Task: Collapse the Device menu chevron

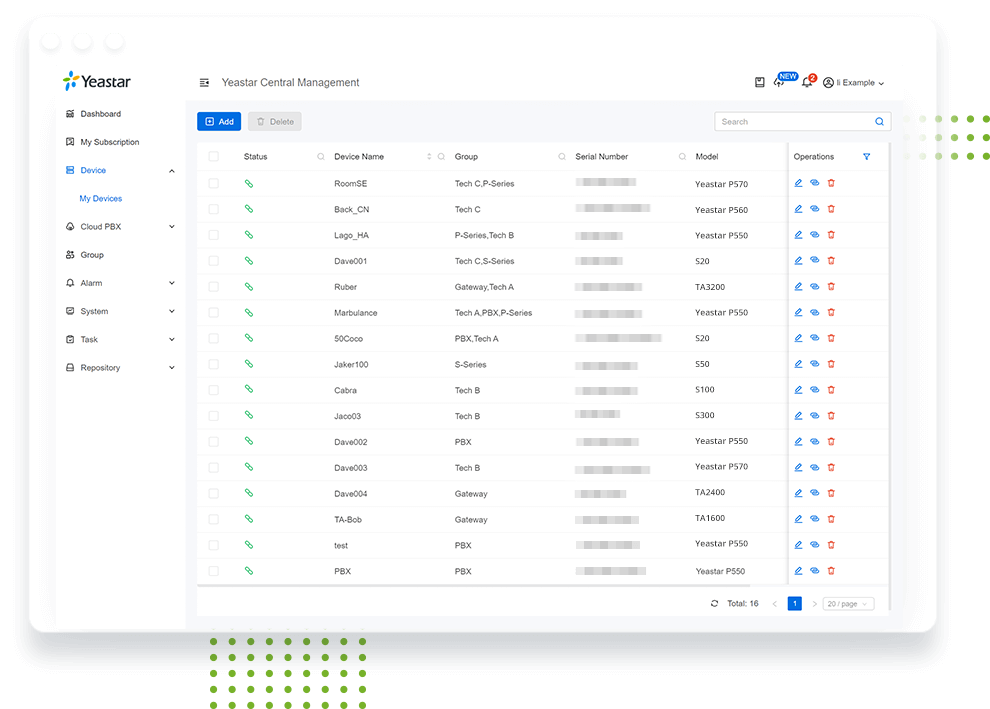Action: click(x=172, y=171)
